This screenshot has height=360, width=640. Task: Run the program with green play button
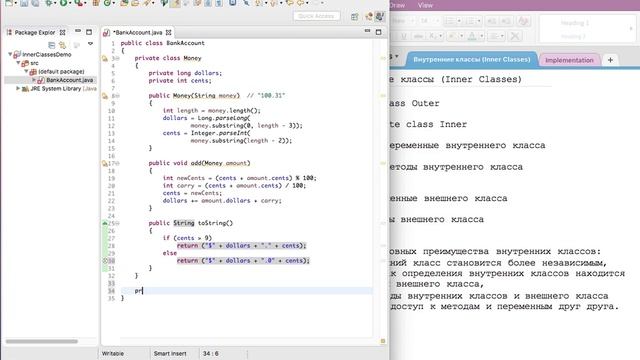click(63, 3)
